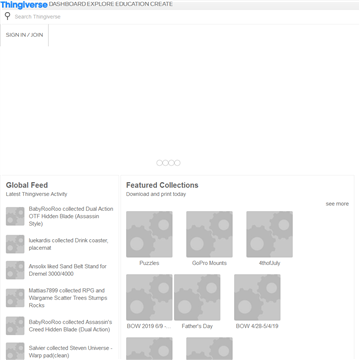360x360 pixels.
Task: Click avatar beside luekardis Drink coaster entry
Action: click(x=15, y=244)
